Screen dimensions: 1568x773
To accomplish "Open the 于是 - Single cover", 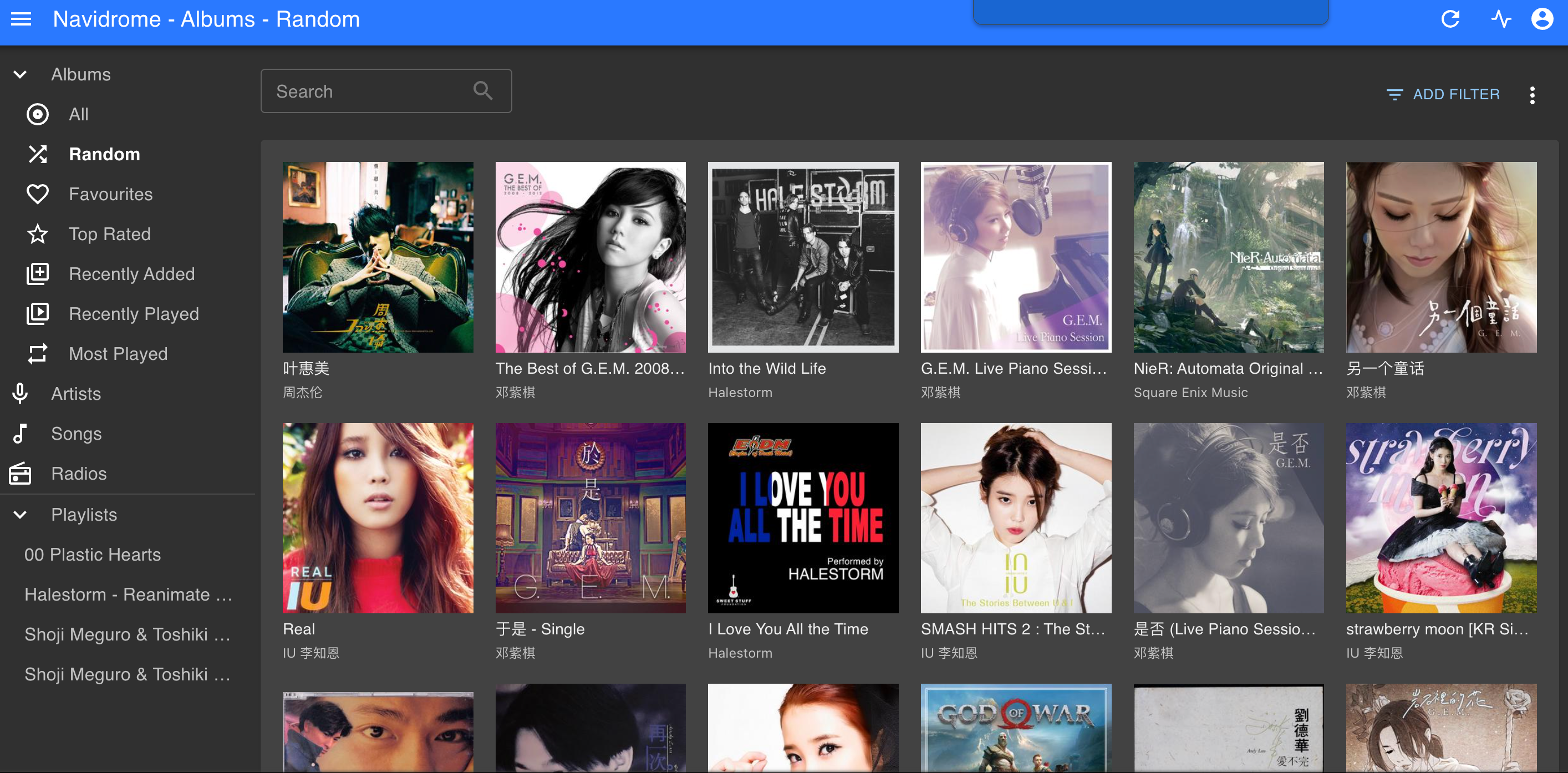I will (590, 518).
